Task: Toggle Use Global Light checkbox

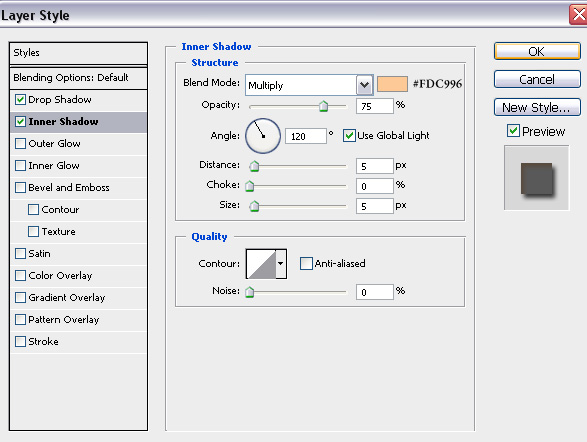Action: (349, 135)
